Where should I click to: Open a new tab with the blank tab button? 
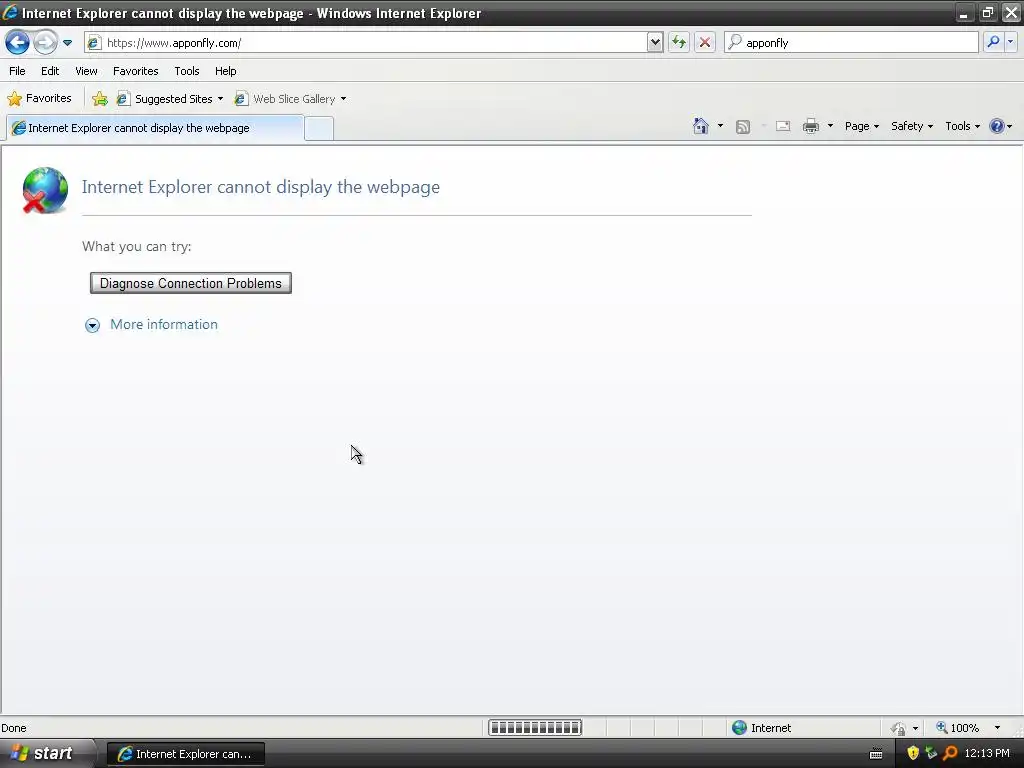coord(319,128)
